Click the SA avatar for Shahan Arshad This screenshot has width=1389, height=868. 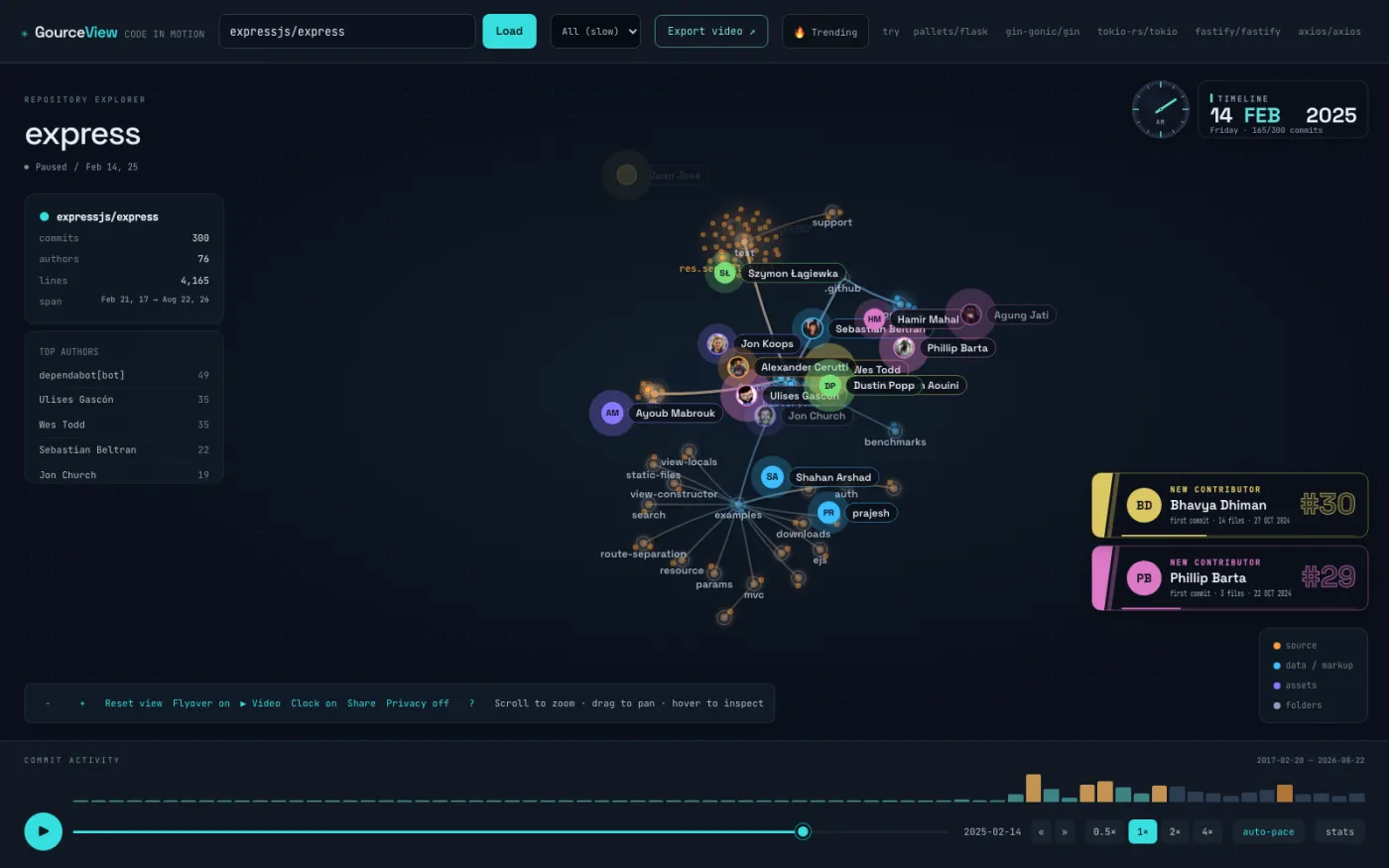[772, 477]
